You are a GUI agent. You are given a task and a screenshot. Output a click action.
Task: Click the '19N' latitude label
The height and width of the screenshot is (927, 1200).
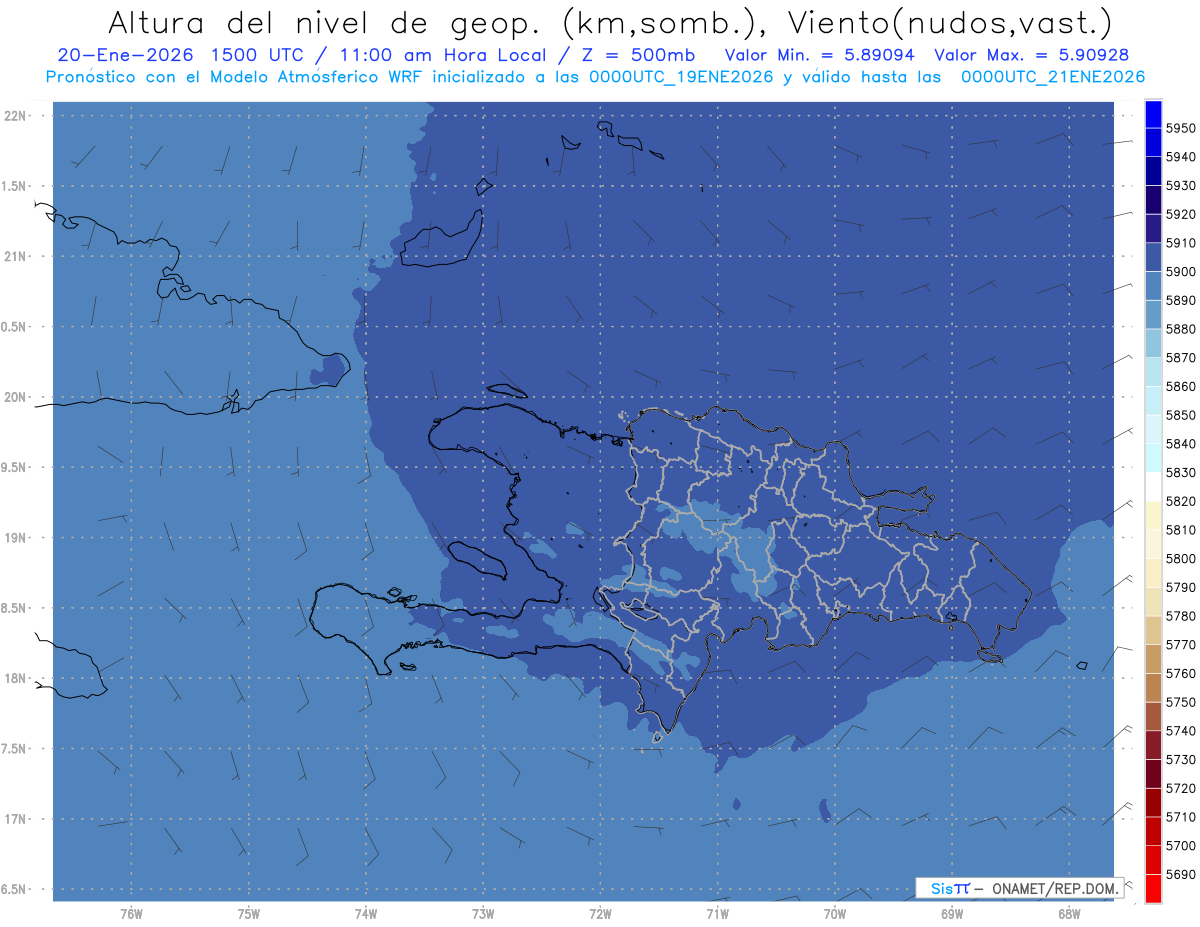pos(14,537)
